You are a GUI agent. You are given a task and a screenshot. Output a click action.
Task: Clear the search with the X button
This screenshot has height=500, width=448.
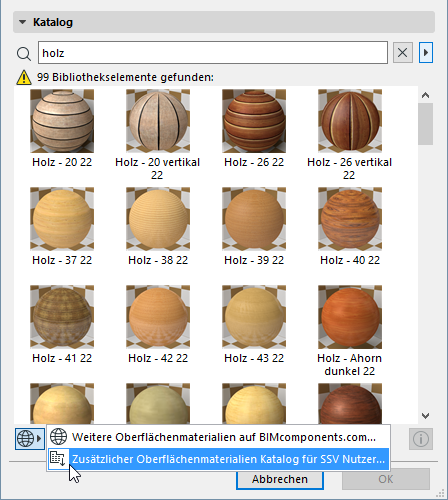click(x=403, y=53)
